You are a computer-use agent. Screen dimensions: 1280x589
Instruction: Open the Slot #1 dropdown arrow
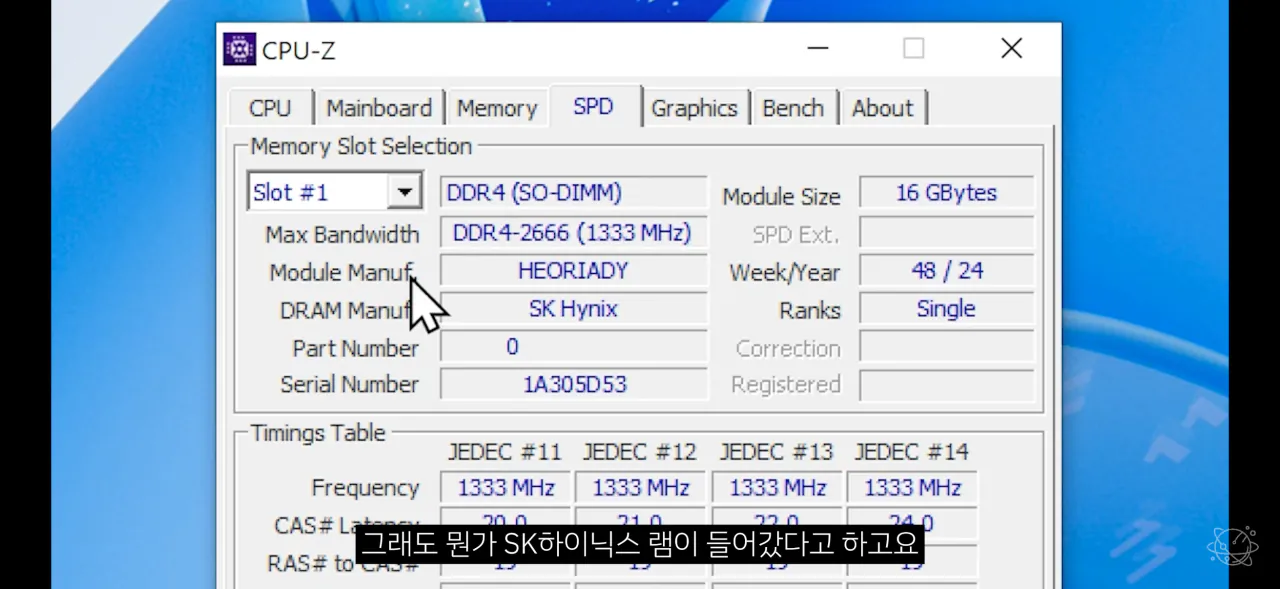click(404, 192)
